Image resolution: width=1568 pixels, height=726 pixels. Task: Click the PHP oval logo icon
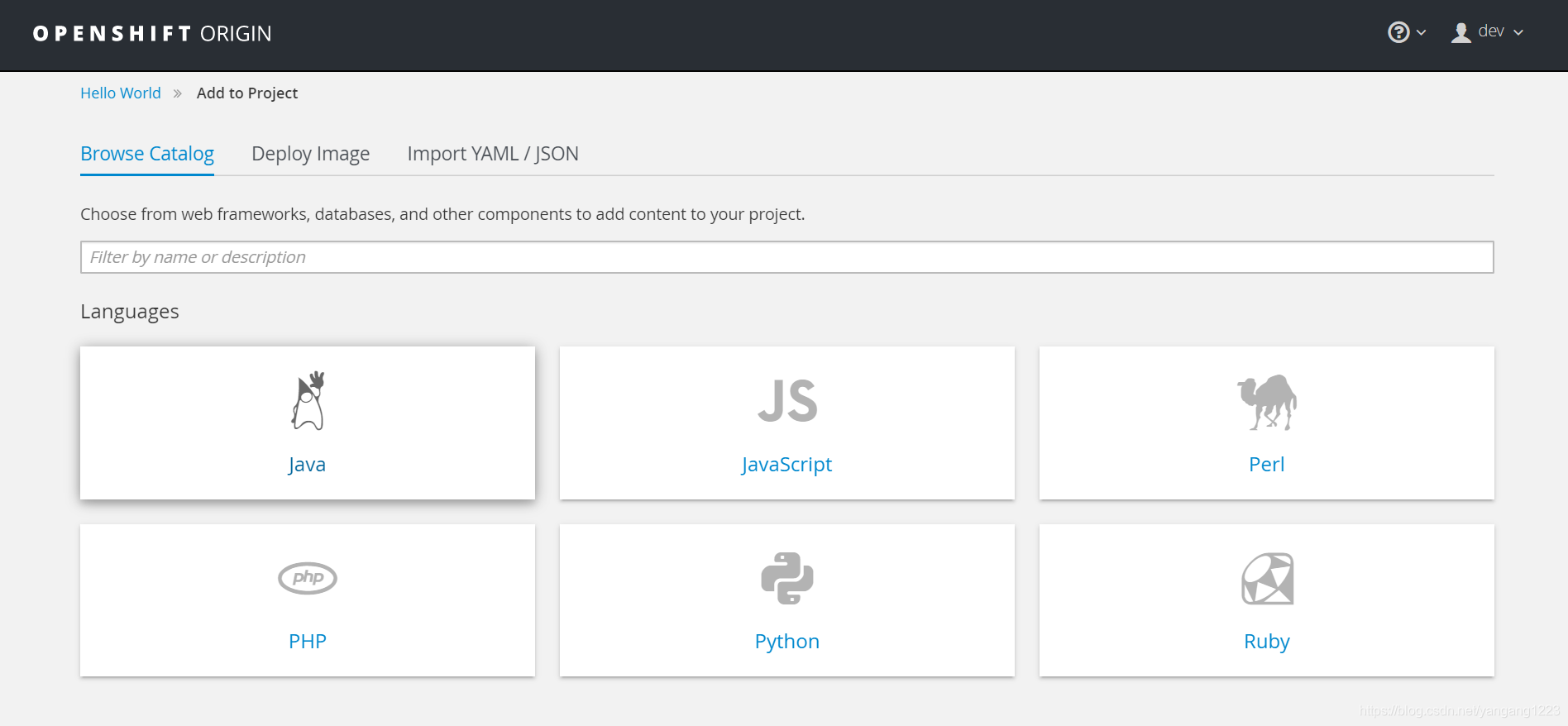pyautogui.click(x=308, y=578)
